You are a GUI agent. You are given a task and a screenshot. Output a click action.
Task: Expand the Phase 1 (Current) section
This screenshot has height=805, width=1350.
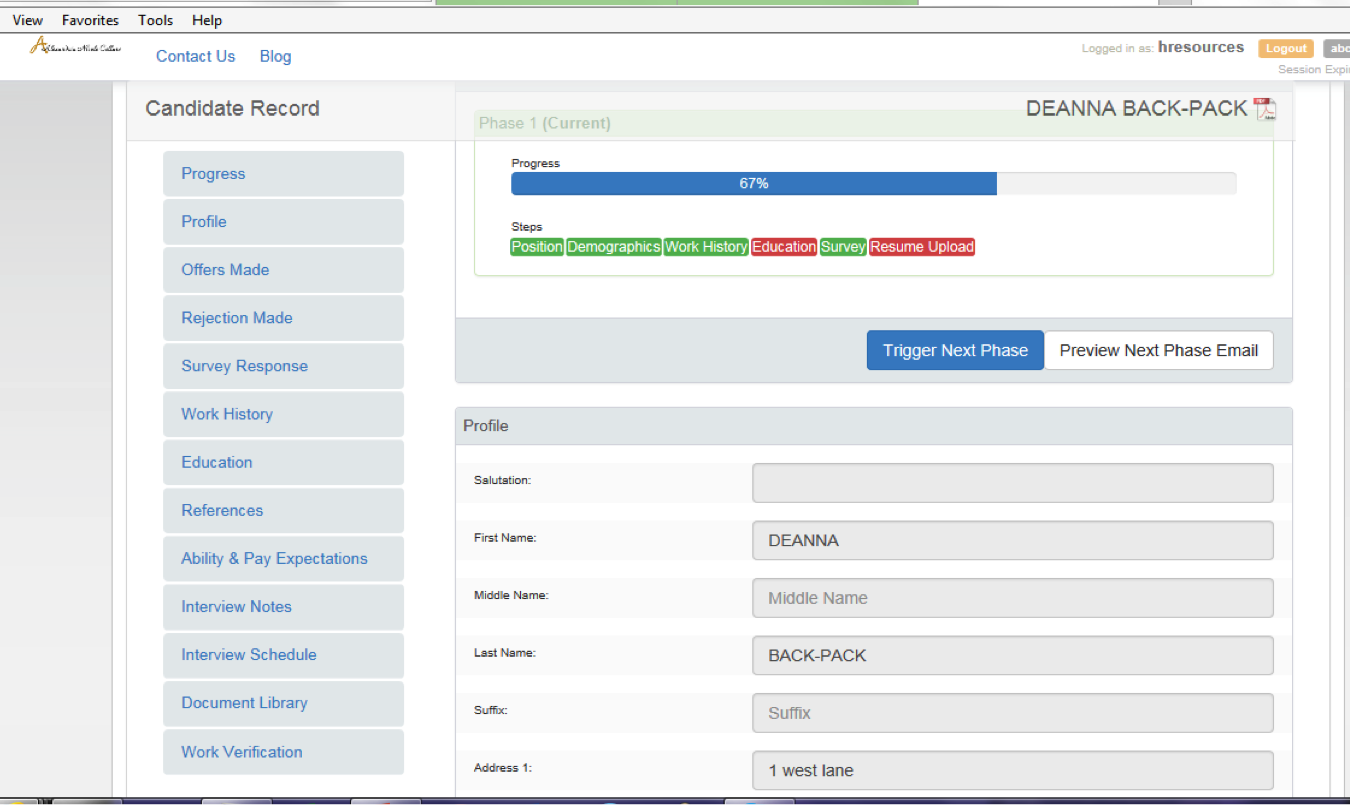pos(544,123)
